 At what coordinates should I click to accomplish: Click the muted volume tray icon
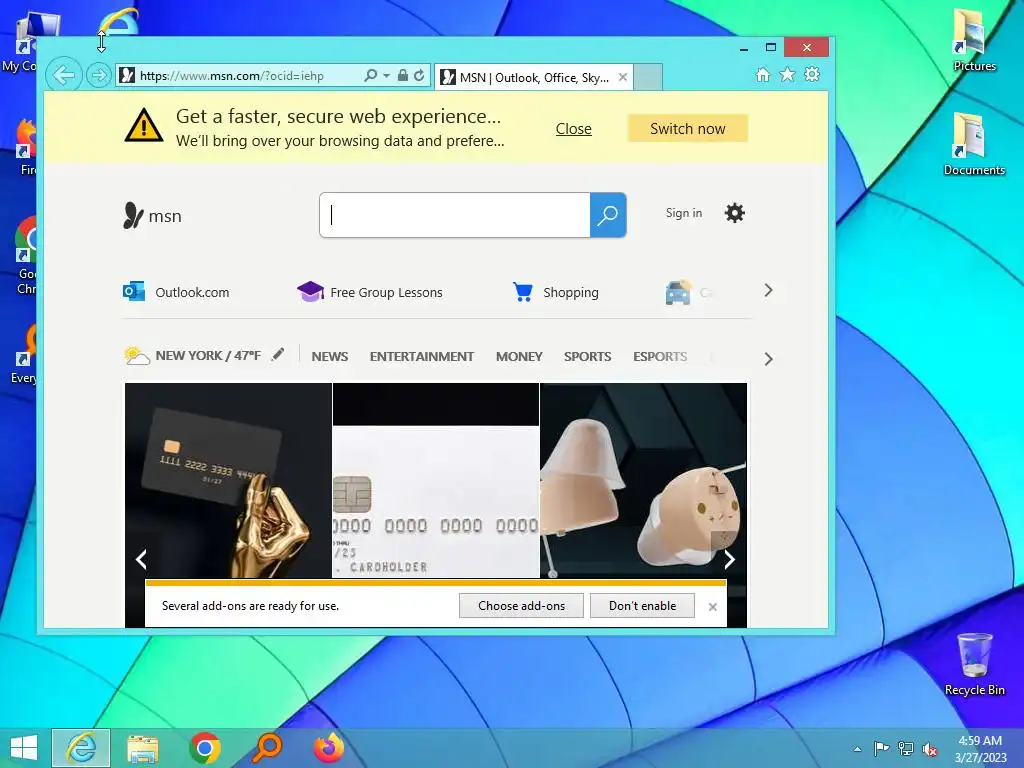[x=930, y=749]
